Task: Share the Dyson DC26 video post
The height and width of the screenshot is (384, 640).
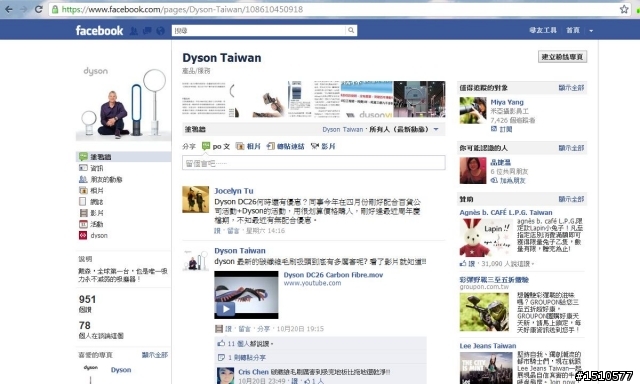Action: coord(264,329)
